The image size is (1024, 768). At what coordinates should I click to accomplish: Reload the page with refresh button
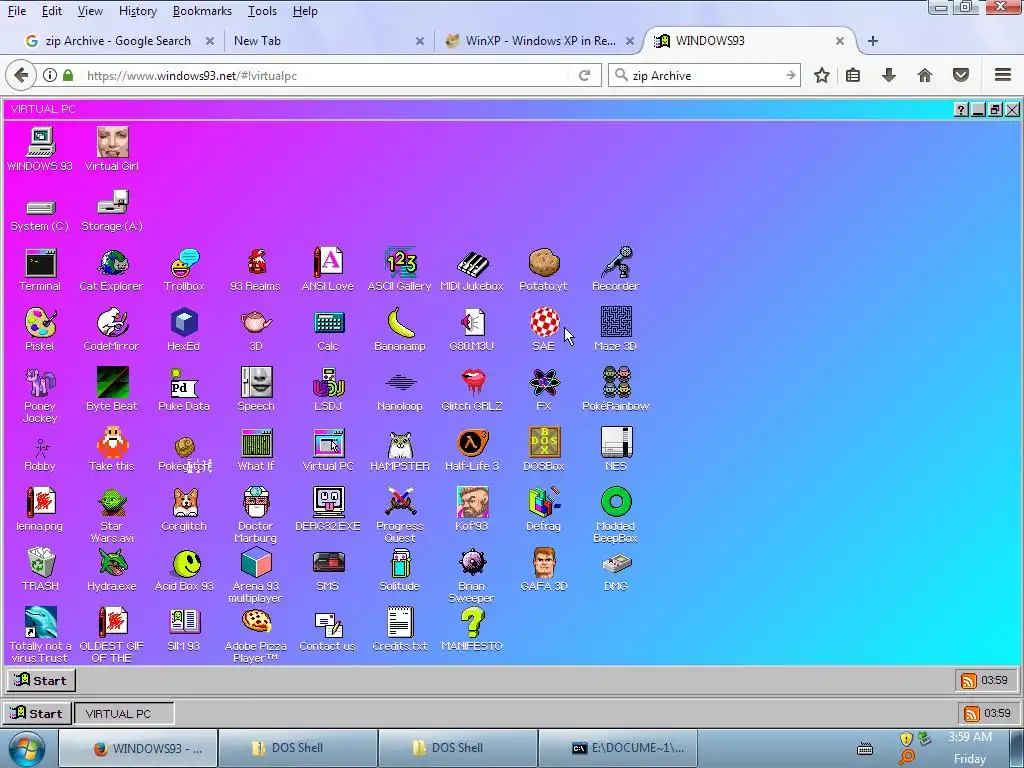click(x=584, y=75)
